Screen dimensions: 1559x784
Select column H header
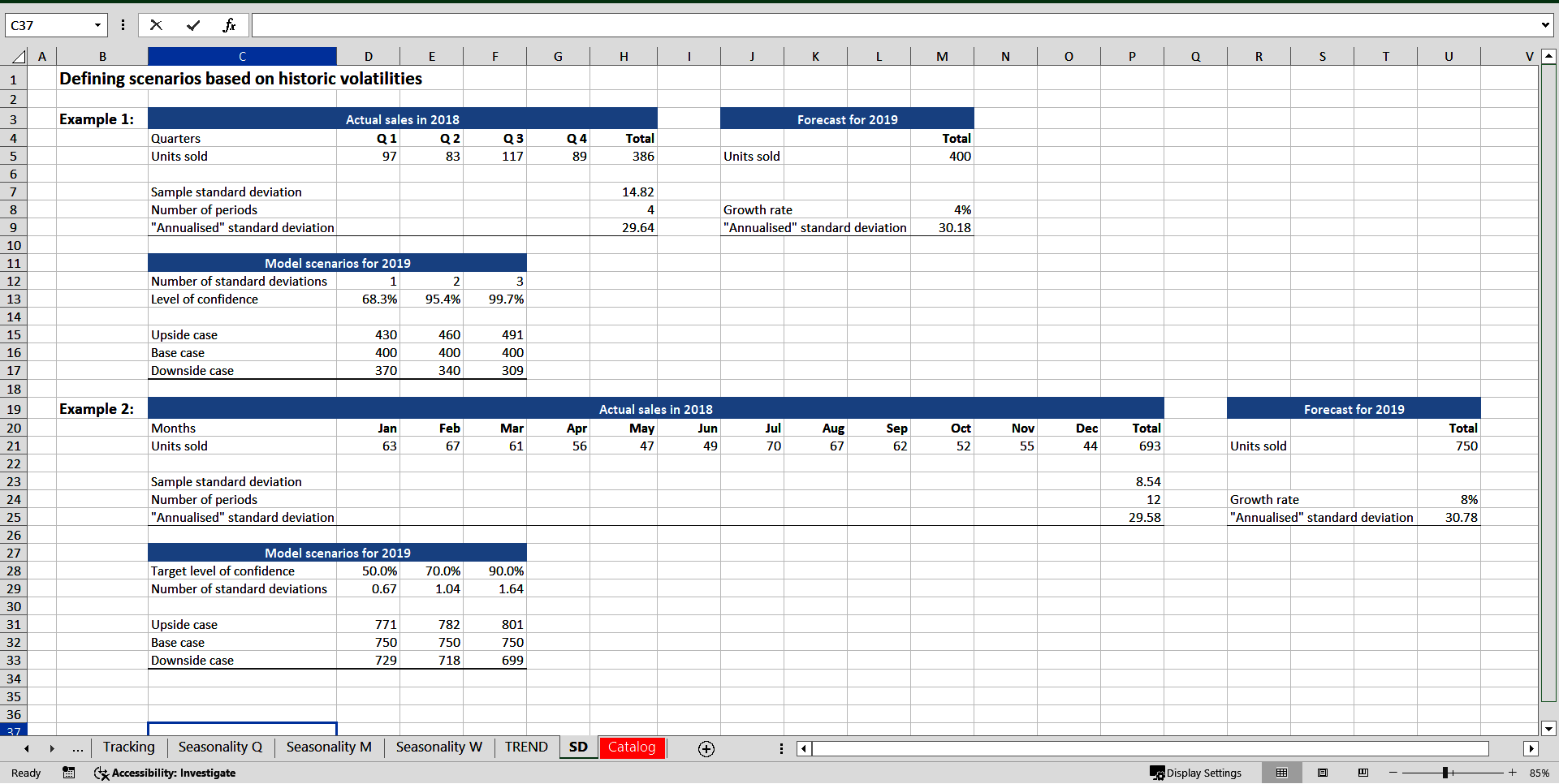coord(624,56)
